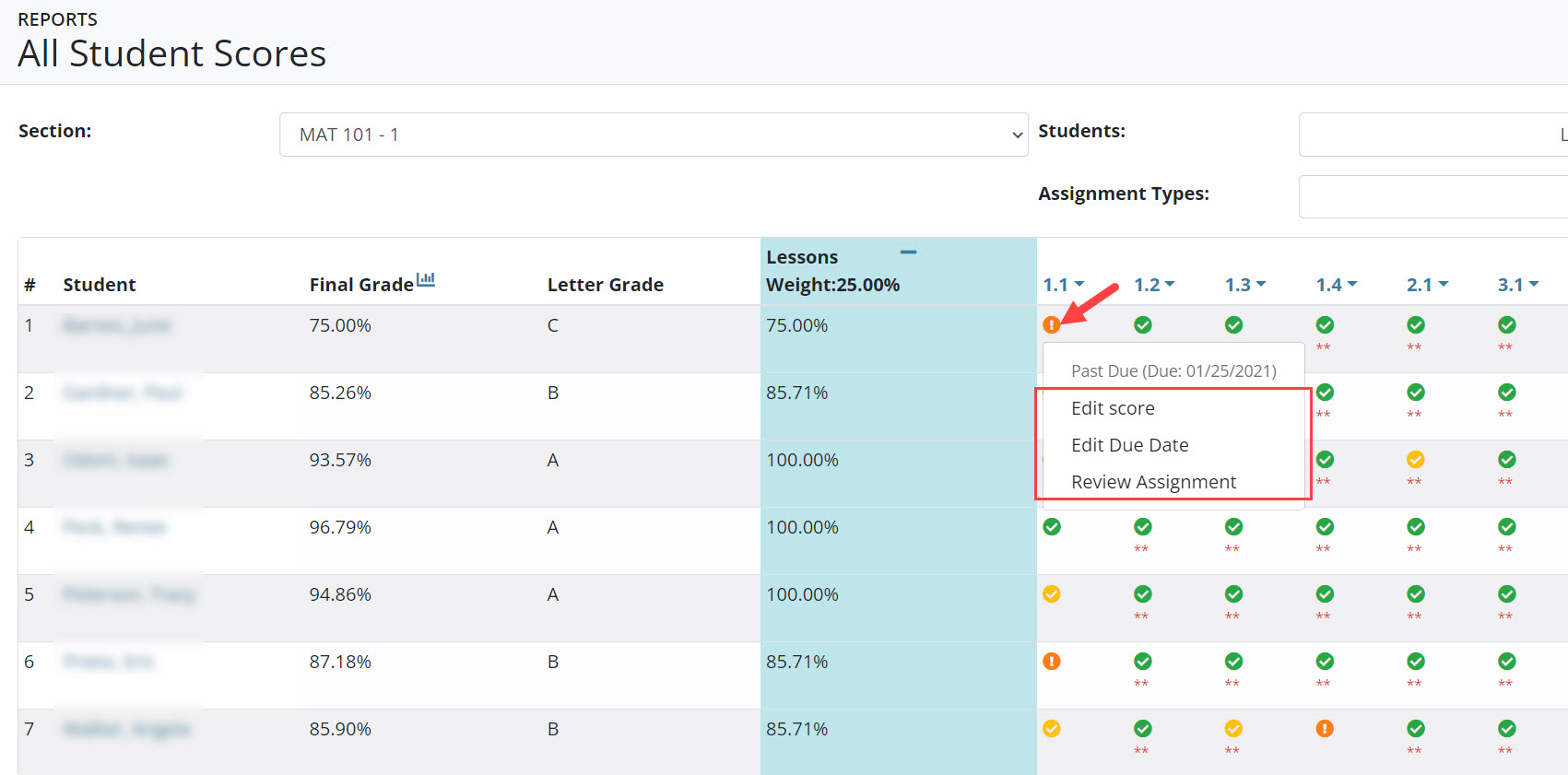Expand the 1.3 column dropdown
Image resolution: width=1568 pixels, height=775 pixels.
click(1245, 285)
